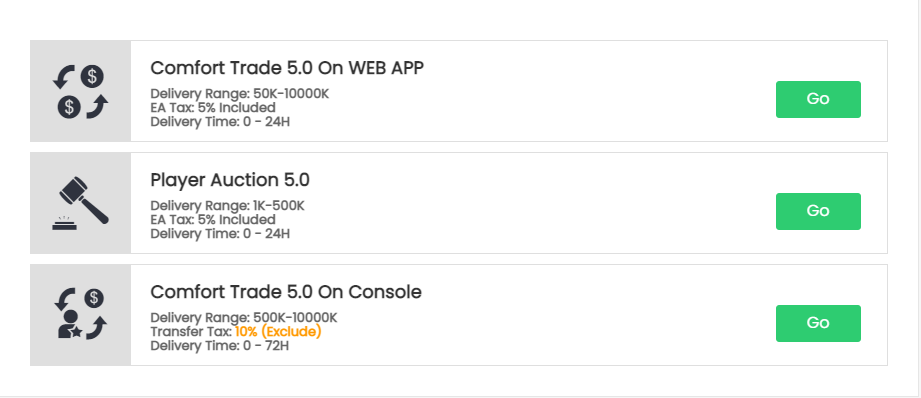Click EA Tax line under WEB APP trade

[x=213, y=108]
